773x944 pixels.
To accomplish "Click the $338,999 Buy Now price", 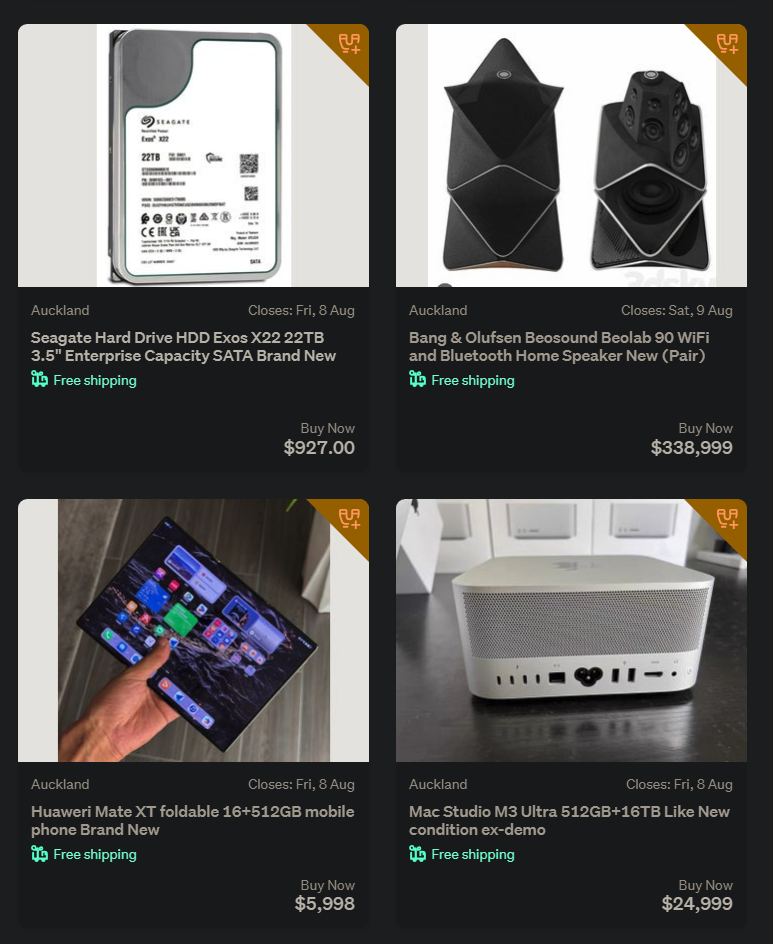I will [x=692, y=448].
